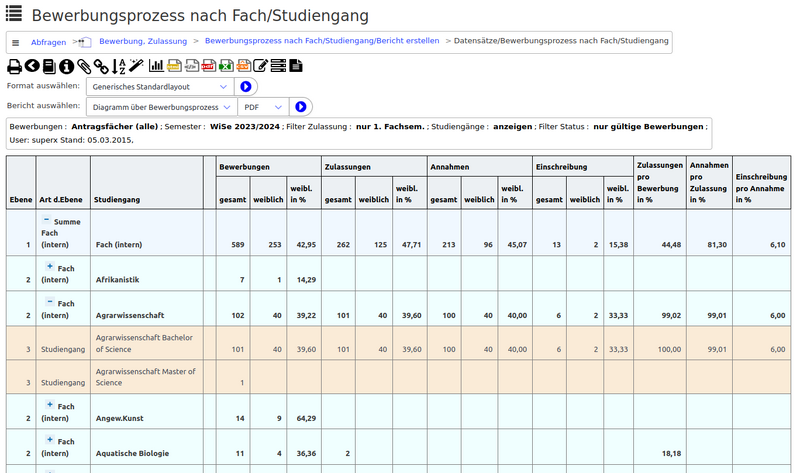Click Annahmen pro Zulassung in % header

point(709,183)
